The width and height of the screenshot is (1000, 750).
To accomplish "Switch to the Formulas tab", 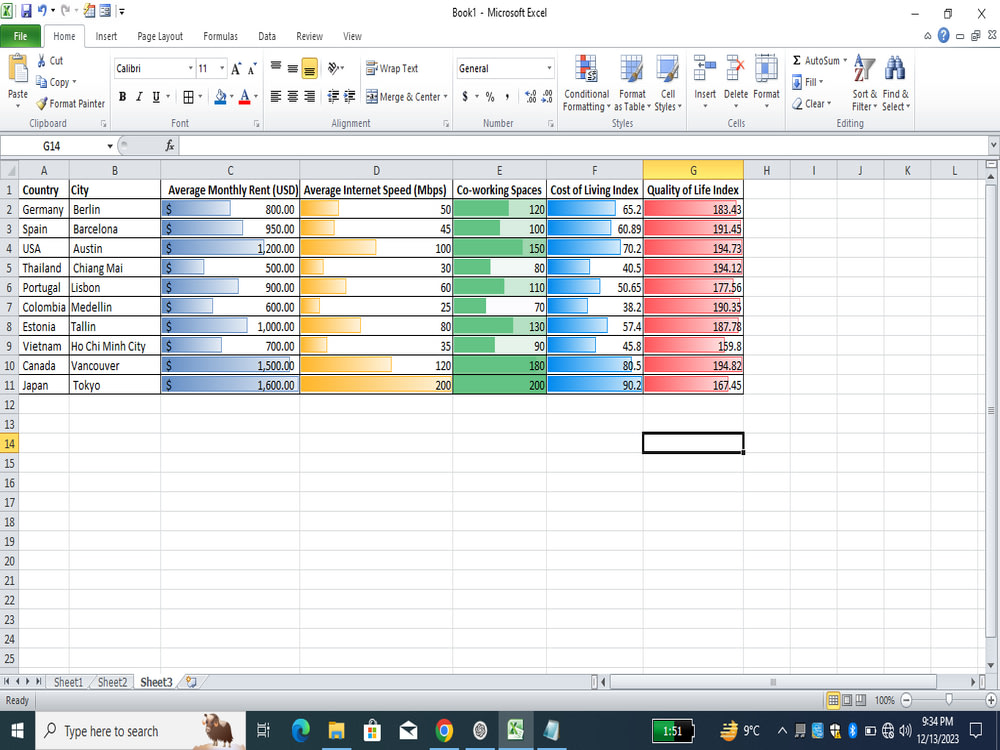I will click(221, 36).
